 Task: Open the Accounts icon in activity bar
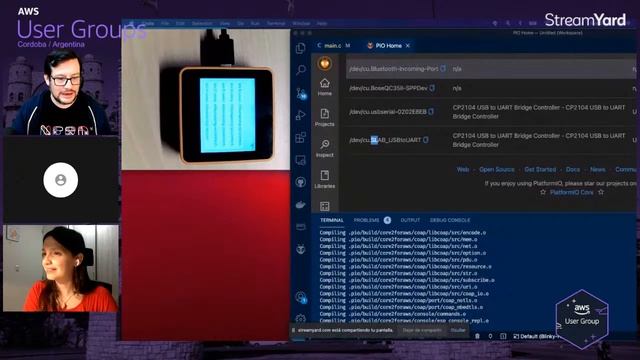(x=301, y=297)
